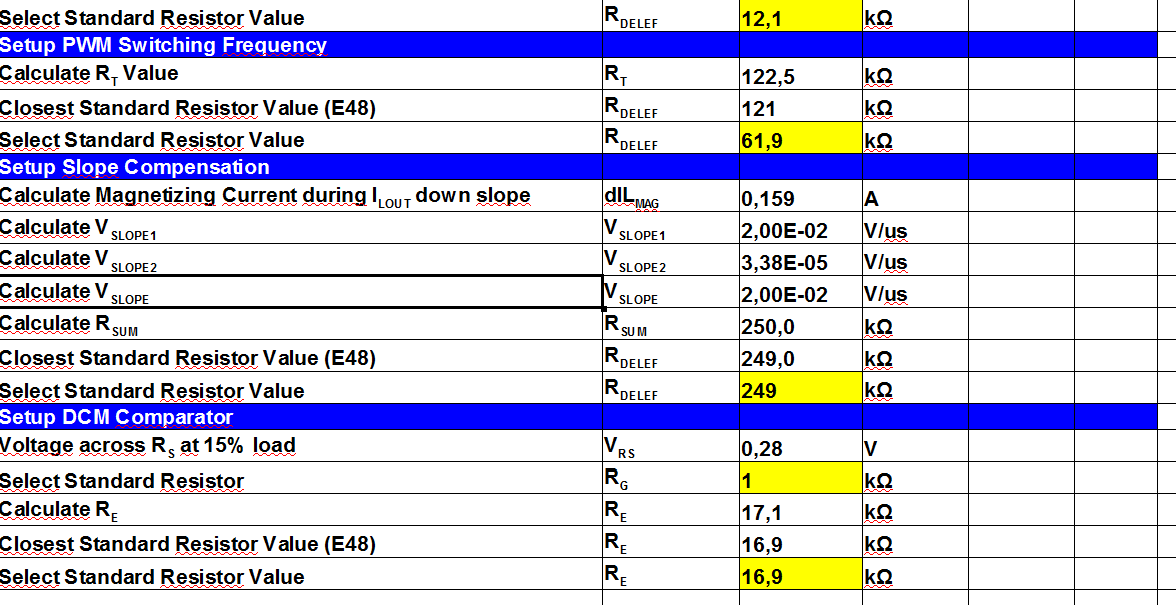Image resolution: width=1176 pixels, height=605 pixels.
Task: Select the yellow 12,1 kΩ input cell
Action: [x=800, y=16]
